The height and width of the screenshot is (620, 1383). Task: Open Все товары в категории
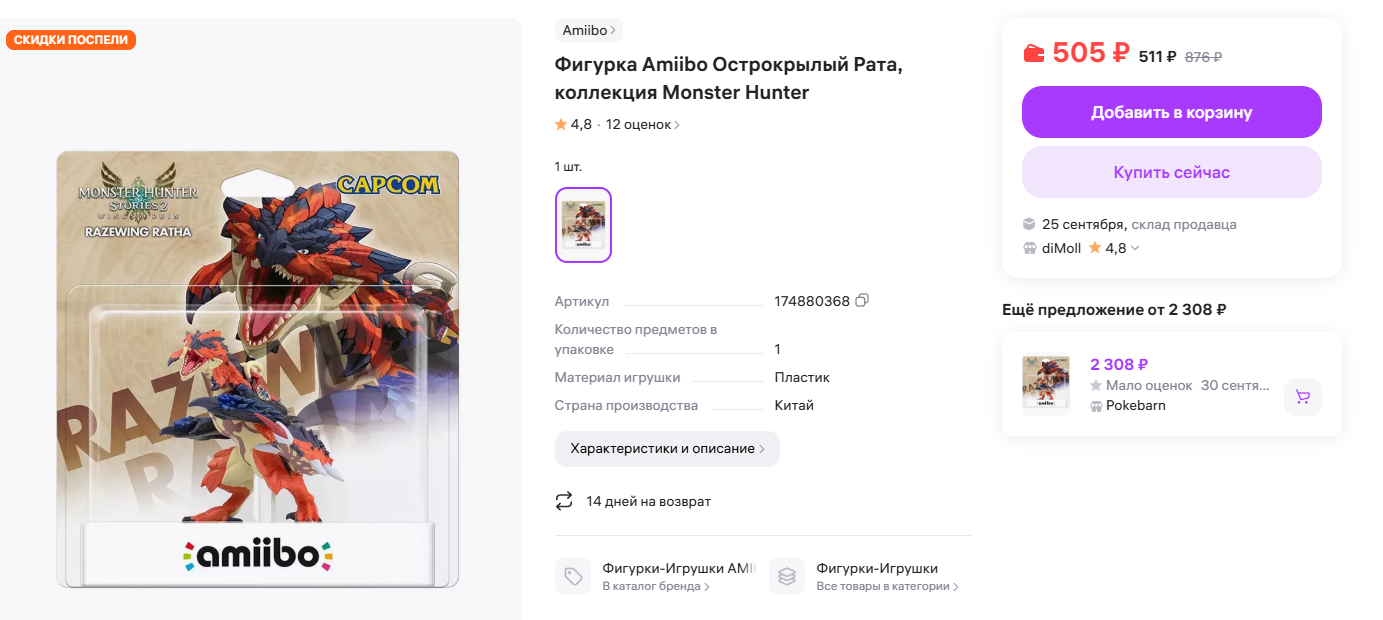[887, 587]
